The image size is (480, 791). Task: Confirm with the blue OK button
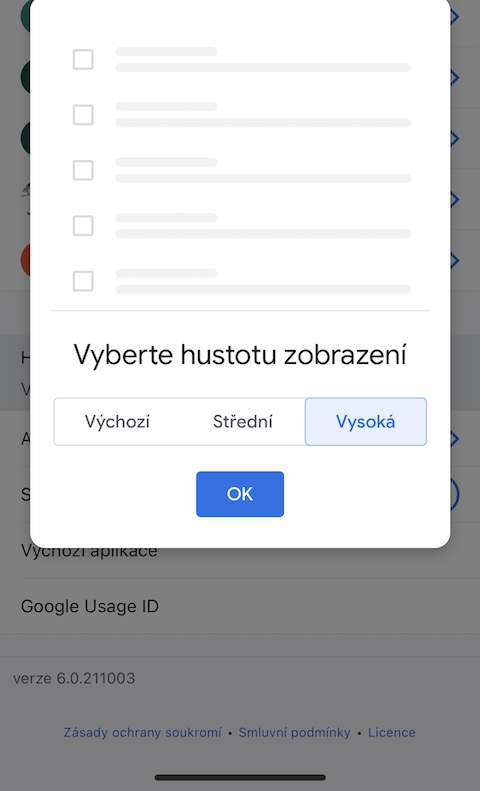point(240,494)
